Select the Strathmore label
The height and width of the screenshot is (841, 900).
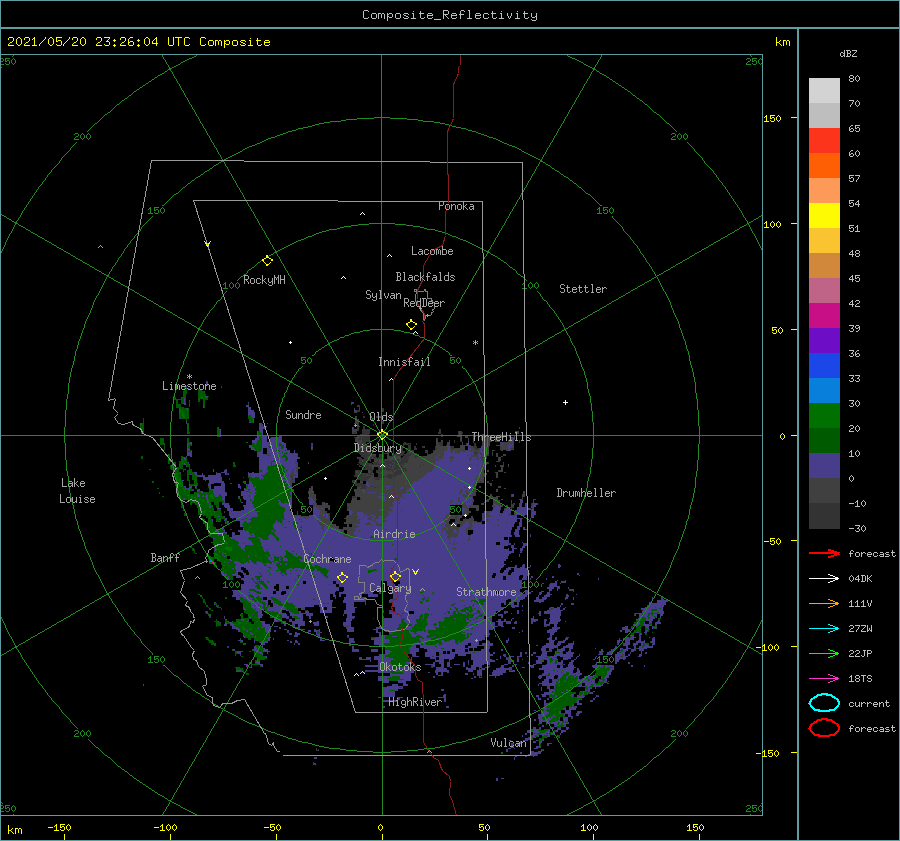click(486, 592)
